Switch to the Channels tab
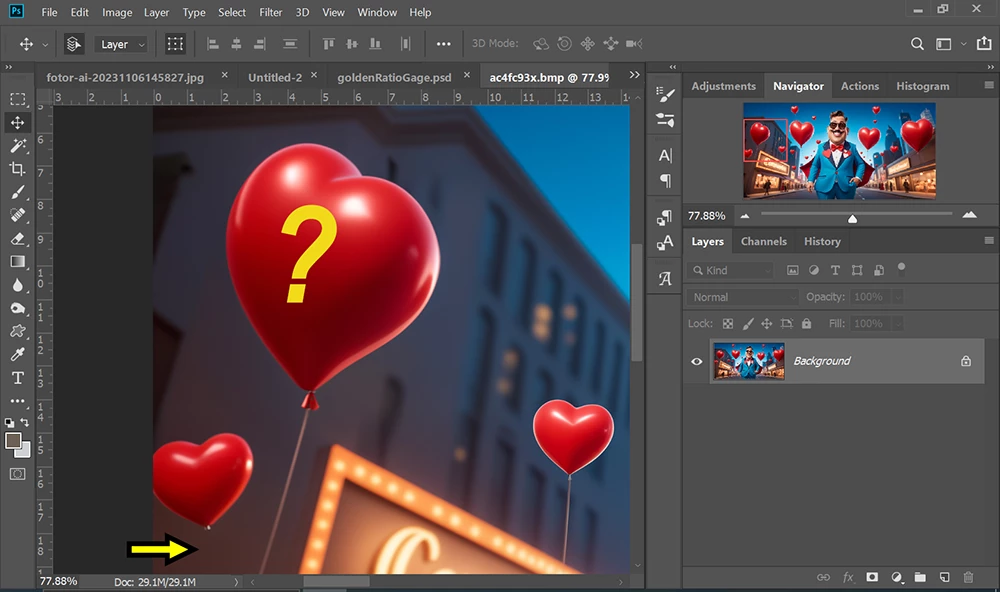 tap(763, 241)
